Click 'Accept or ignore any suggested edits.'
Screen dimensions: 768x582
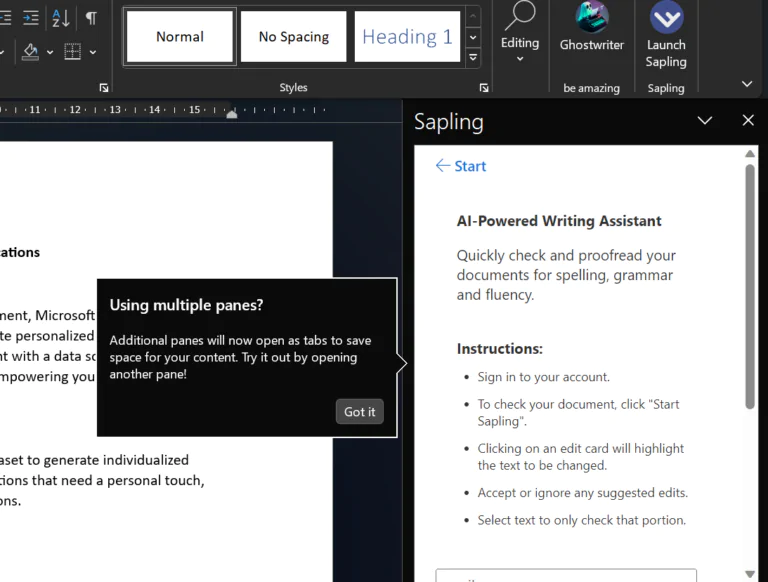582,492
